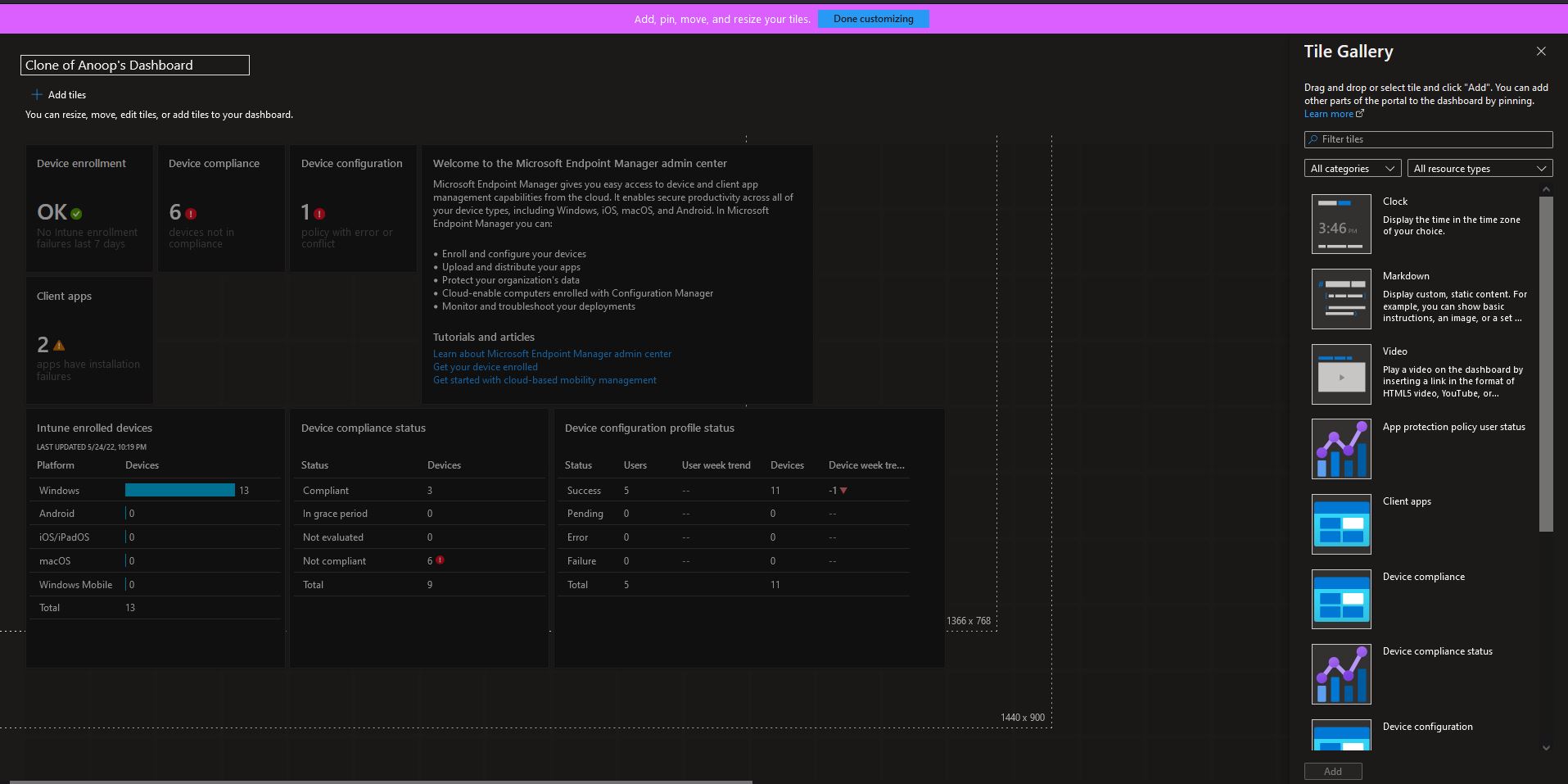Click red alert icon on Device configuration tile
The height and width of the screenshot is (784, 1568).
point(319,214)
